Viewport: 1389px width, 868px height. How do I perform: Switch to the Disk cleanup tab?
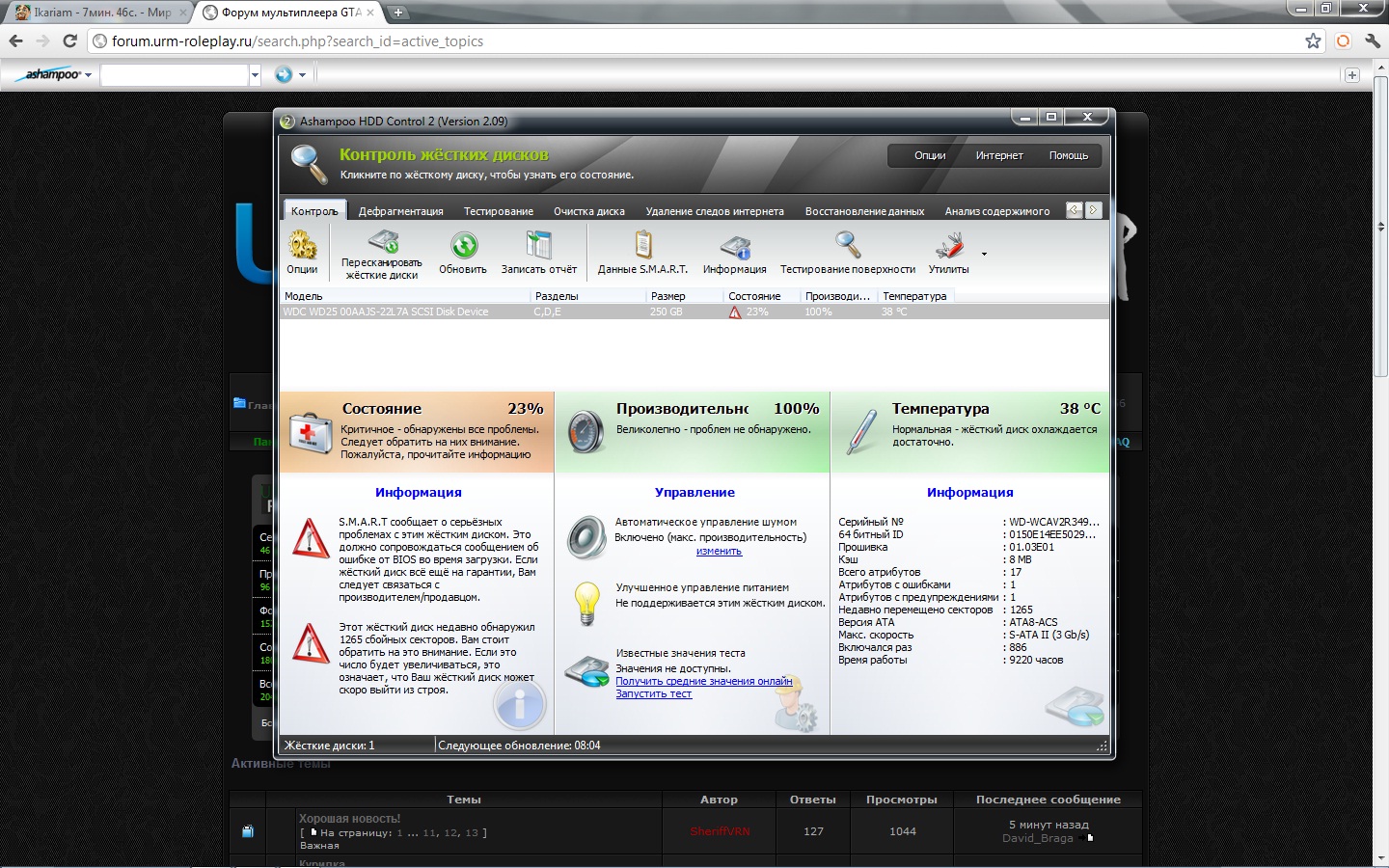click(x=588, y=211)
